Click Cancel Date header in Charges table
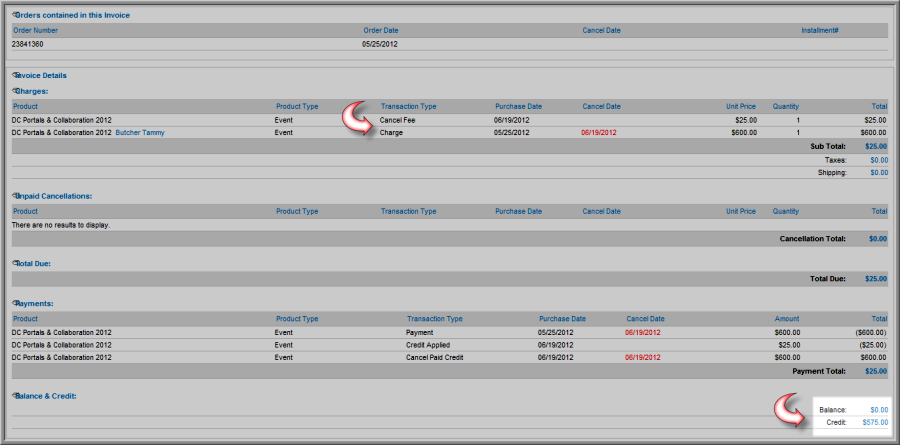Viewport: 900px width, 445px height. pyautogui.click(x=601, y=106)
